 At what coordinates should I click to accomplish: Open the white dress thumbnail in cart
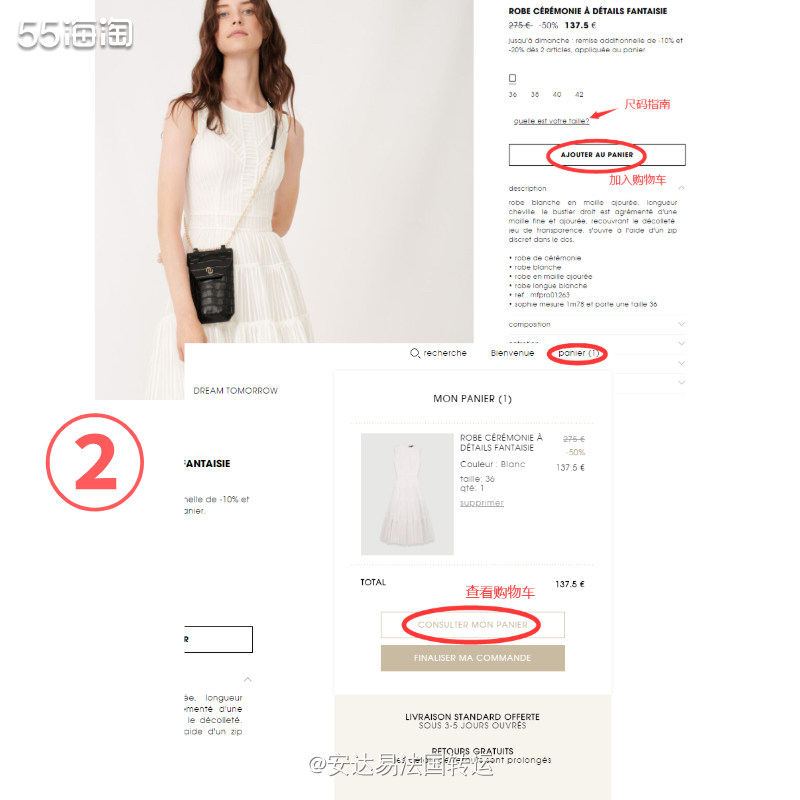pyautogui.click(x=407, y=494)
